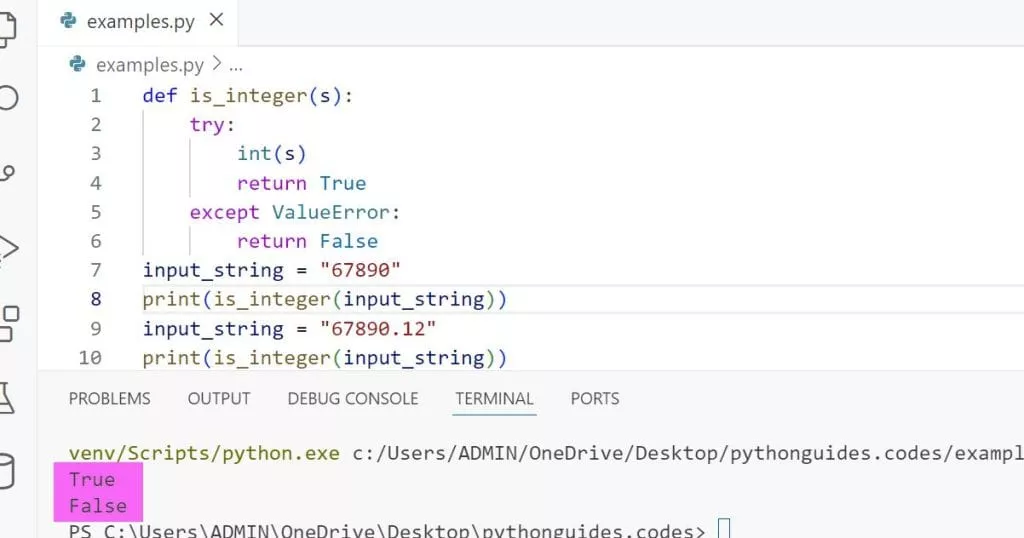This screenshot has height=538, width=1024.
Task: Show the PORTS panel tab
Action: (595, 398)
